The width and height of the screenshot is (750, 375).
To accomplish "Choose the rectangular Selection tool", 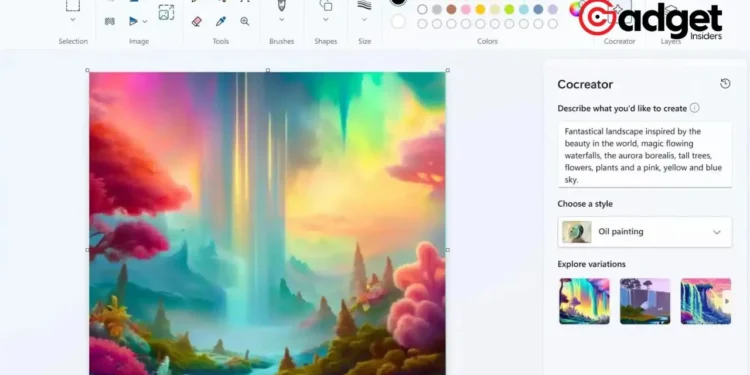I will tap(73, 5).
